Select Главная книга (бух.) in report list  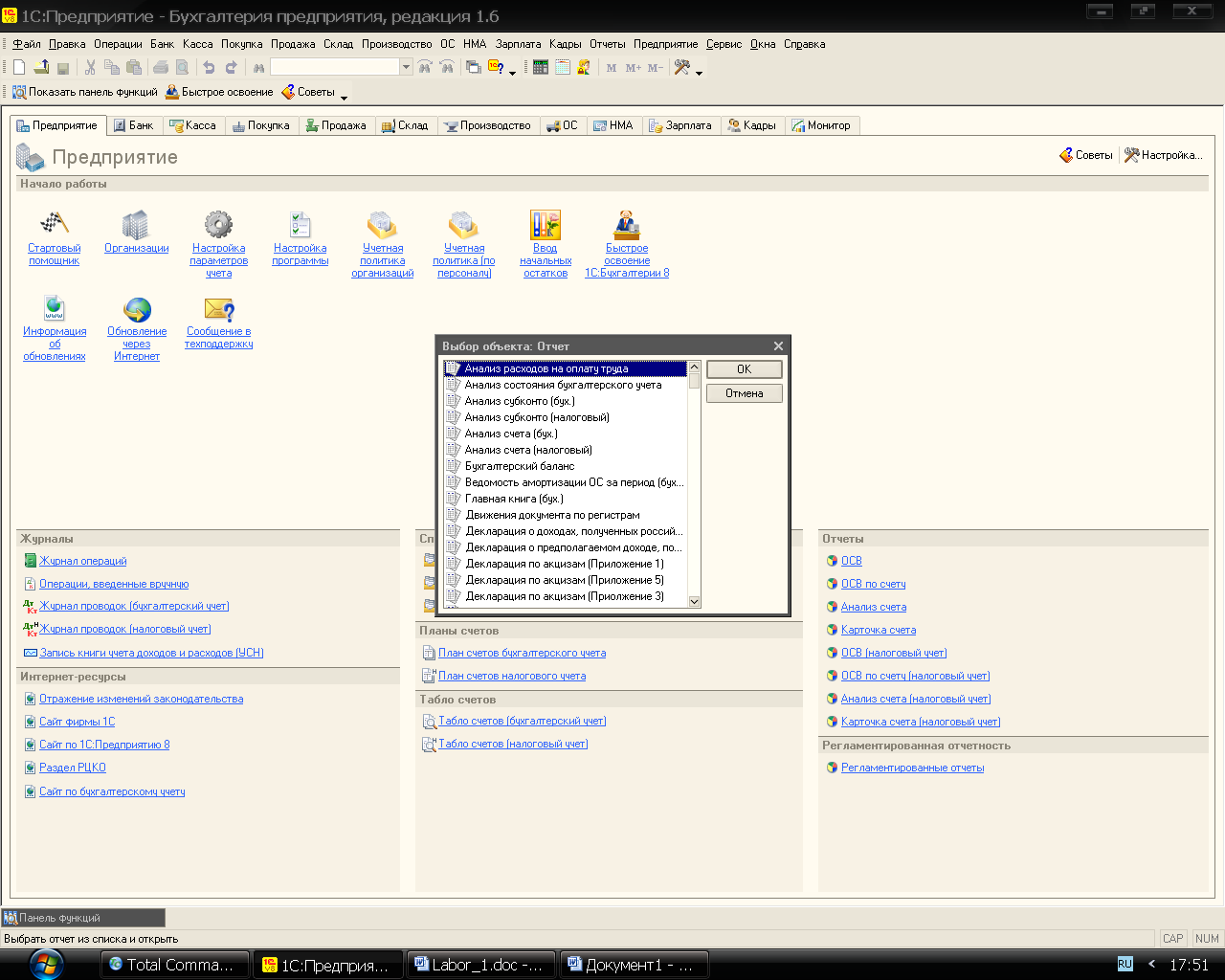tap(565, 499)
